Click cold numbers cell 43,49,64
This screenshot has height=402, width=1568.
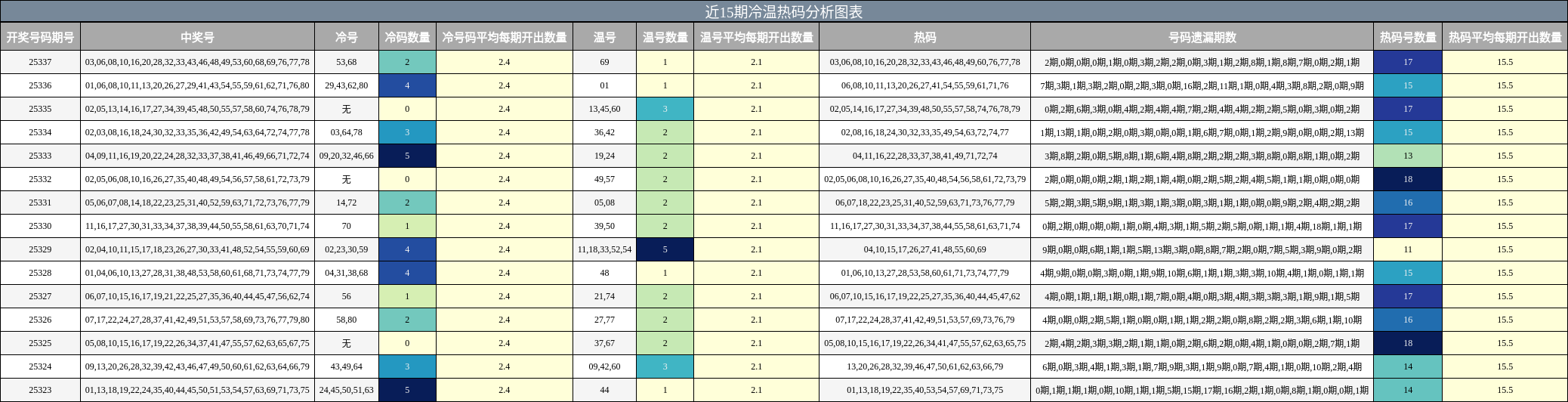[346, 366]
